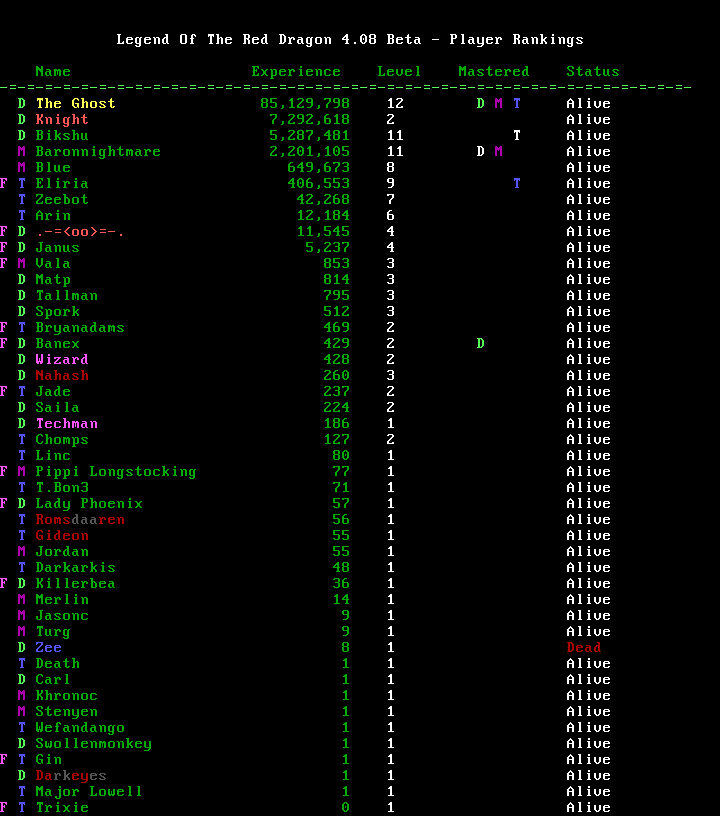Select the player Gin
The width and height of the screenshot is (720, 816).
[48, 760]
